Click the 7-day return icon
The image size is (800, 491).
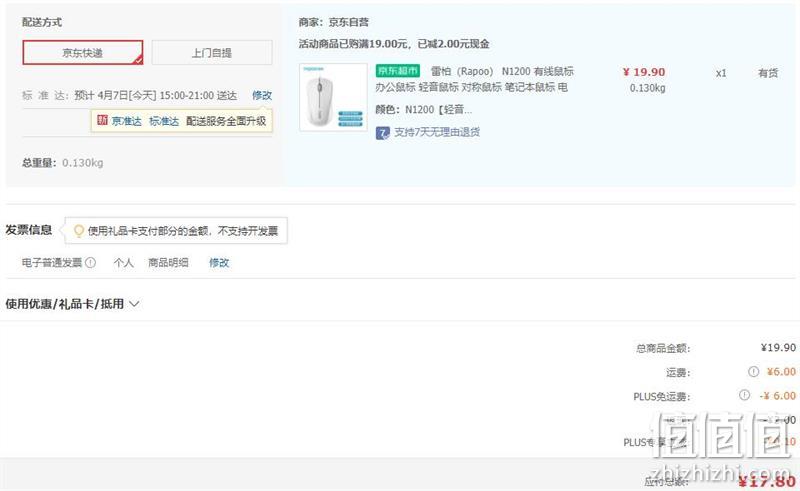(x=383, y=133)
